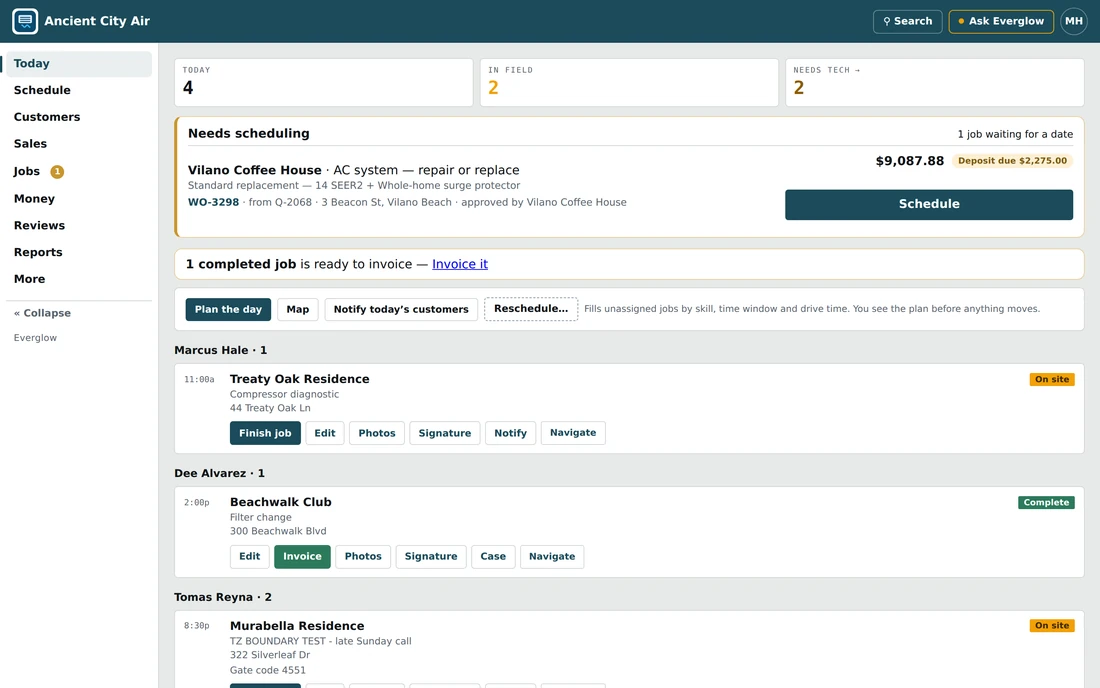Click the Complete status badge on Beachwalk Club
Viewport: 1100px width, 688px height.
[x=1046, y=502]
